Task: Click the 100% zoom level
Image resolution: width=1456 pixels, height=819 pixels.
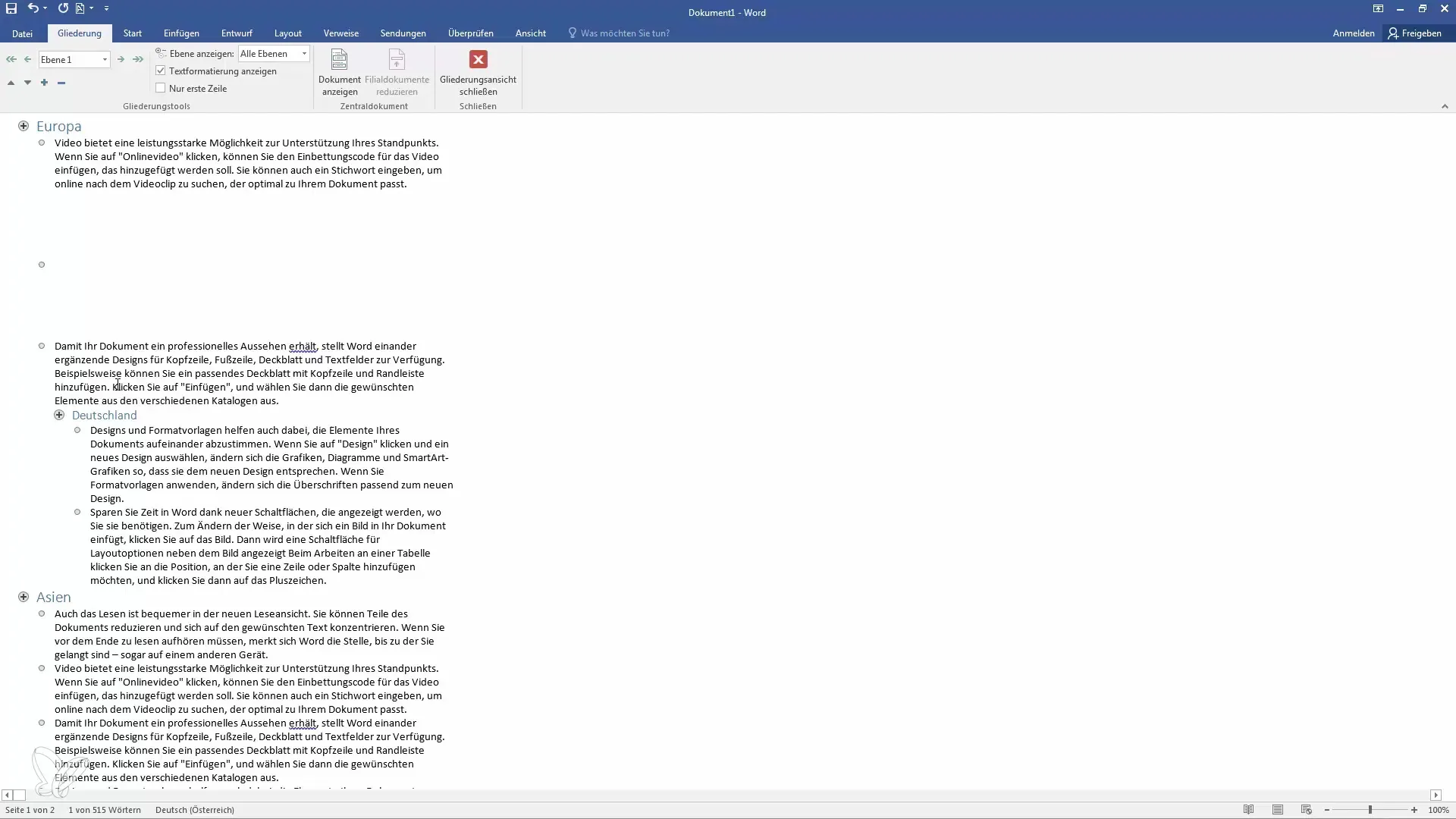Action: coord(1439,810)
